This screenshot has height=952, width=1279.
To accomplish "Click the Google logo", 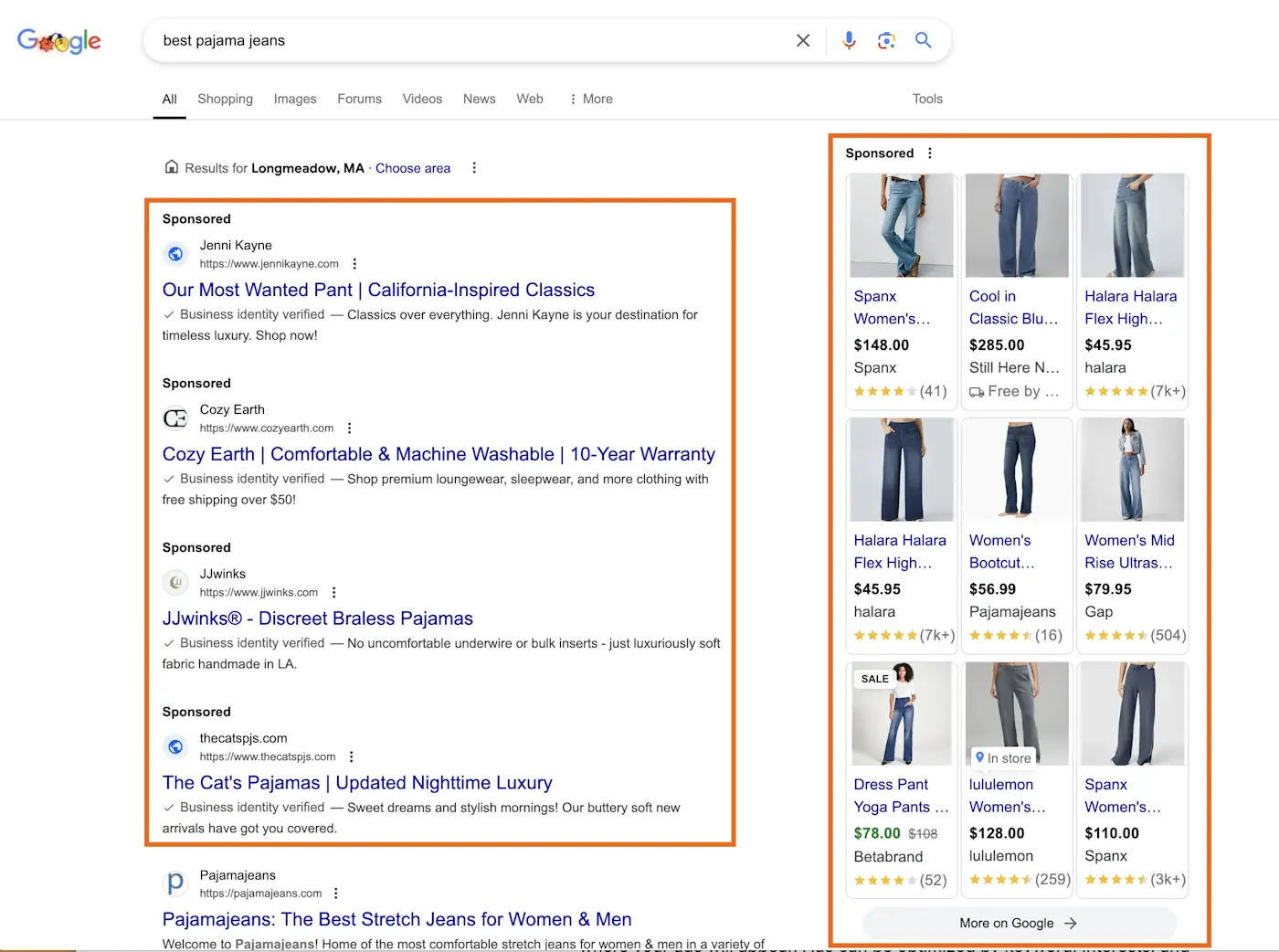I will [59, 40].
